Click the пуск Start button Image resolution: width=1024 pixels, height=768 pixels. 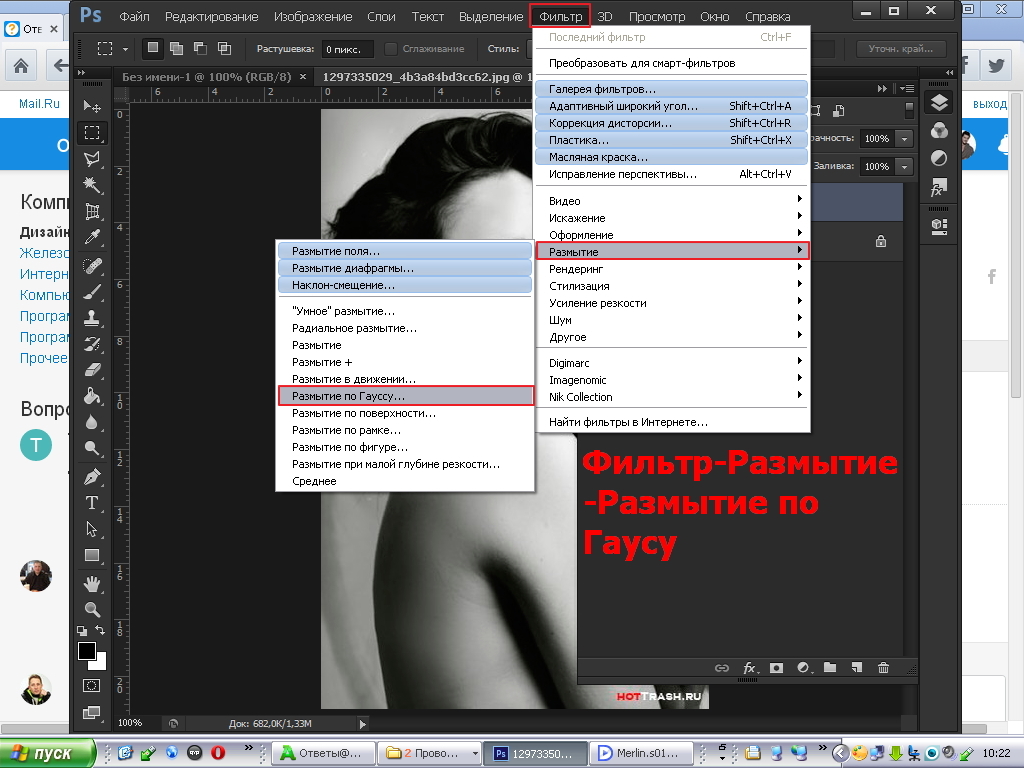[x=48, y=753]
